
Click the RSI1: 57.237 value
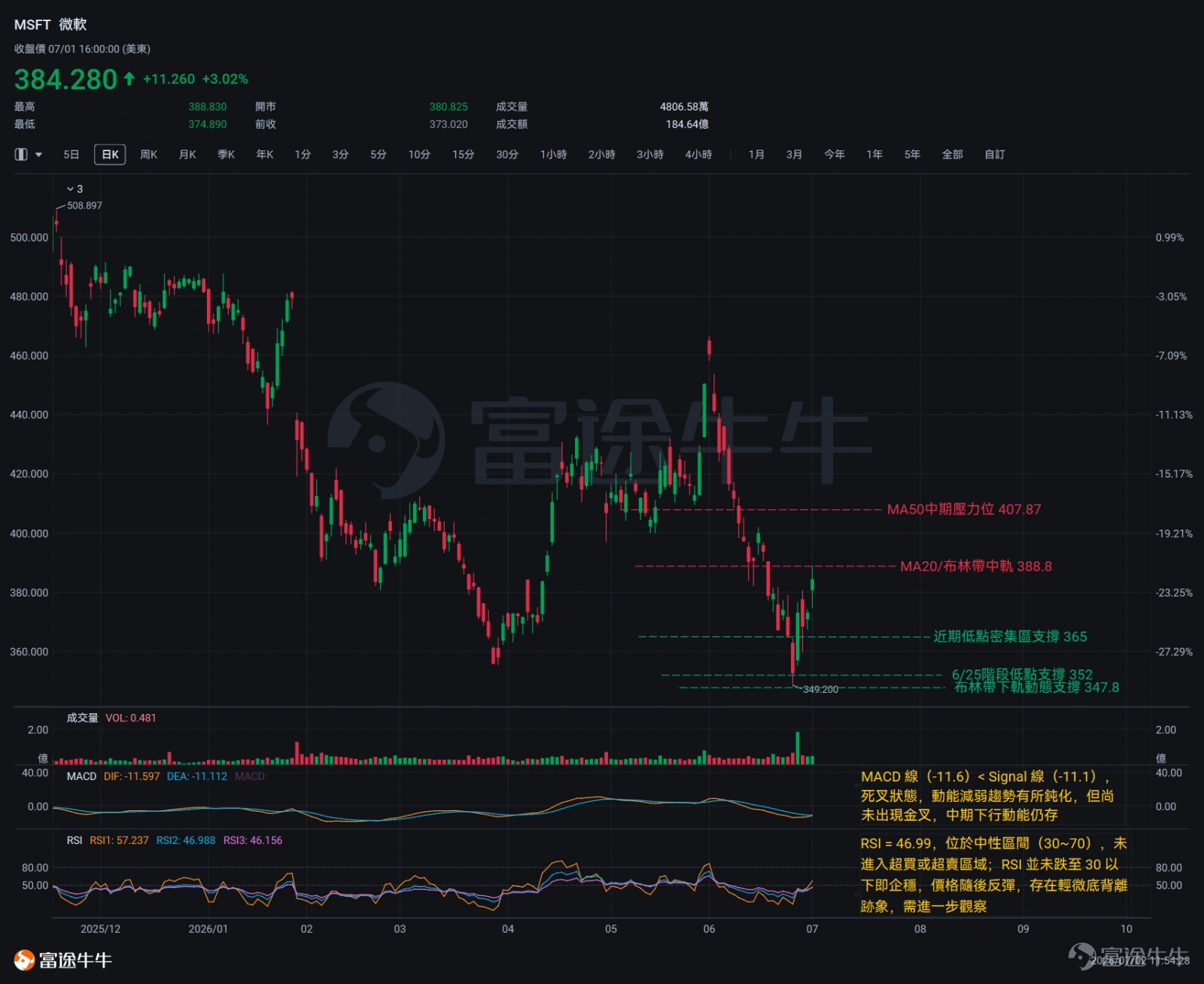coord(119,840)
